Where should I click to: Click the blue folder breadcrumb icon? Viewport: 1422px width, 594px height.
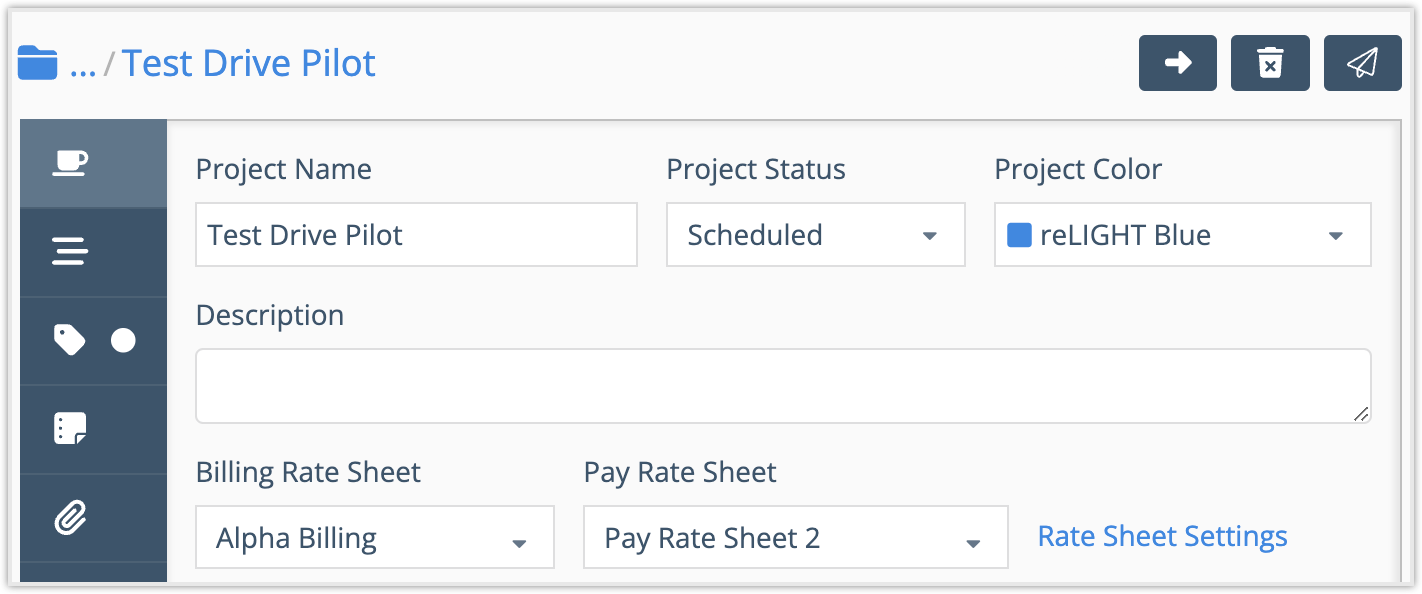tap(39, 61)
